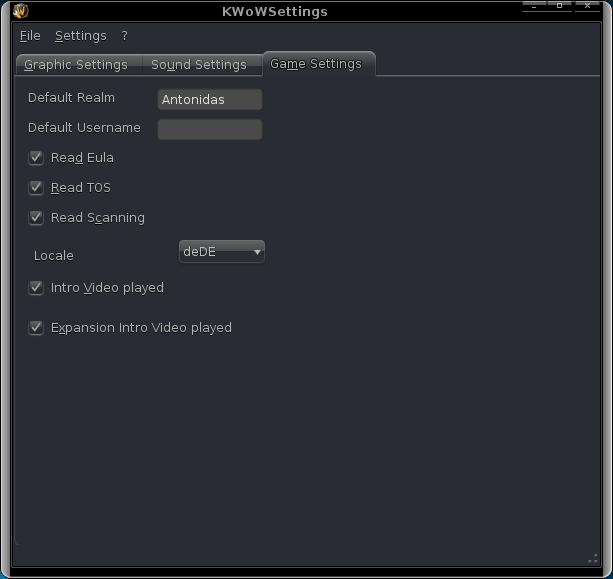
Task: Open the ? help menu
Action: 124,36
